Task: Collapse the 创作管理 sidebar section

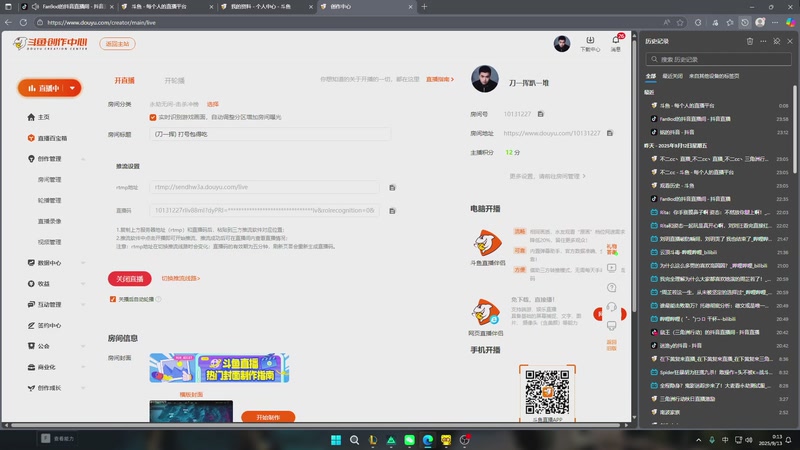Action: coord(83,159)
